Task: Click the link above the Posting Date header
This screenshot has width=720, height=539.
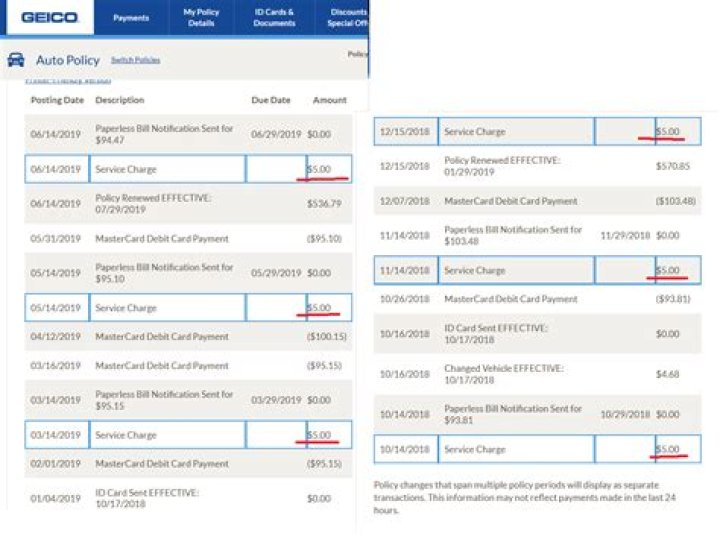Action: pos(68,80)
